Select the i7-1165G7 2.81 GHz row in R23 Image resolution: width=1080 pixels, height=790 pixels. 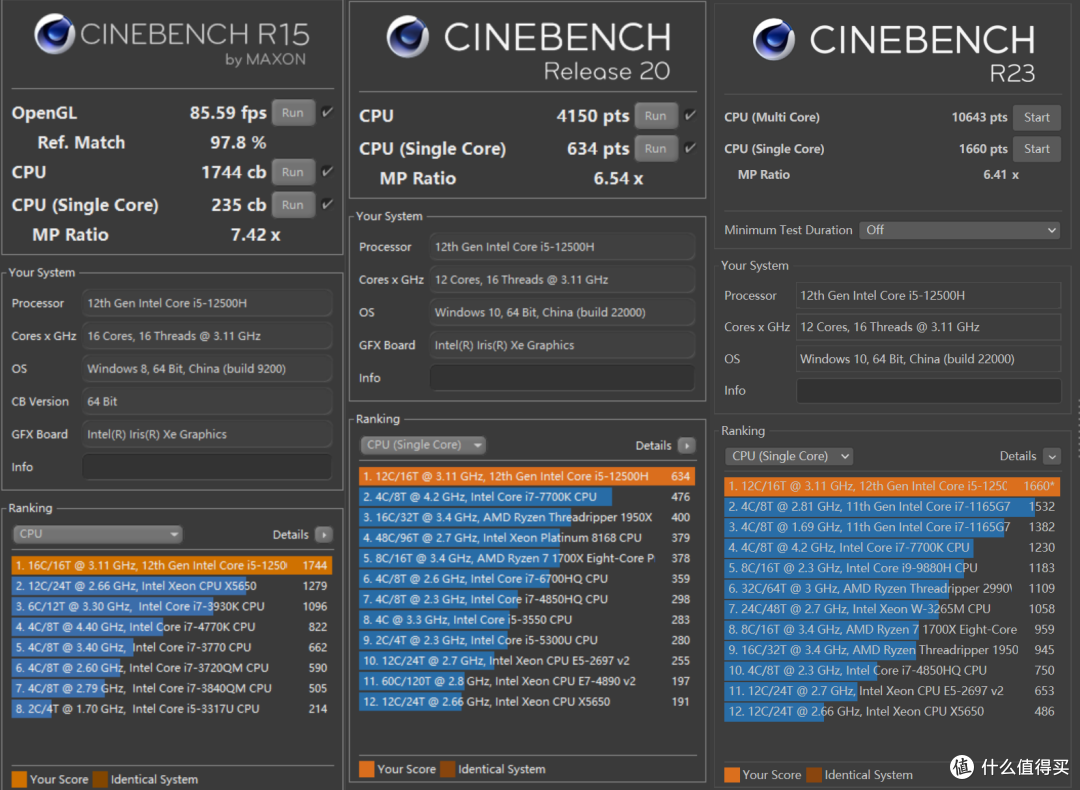click(892, 506)
